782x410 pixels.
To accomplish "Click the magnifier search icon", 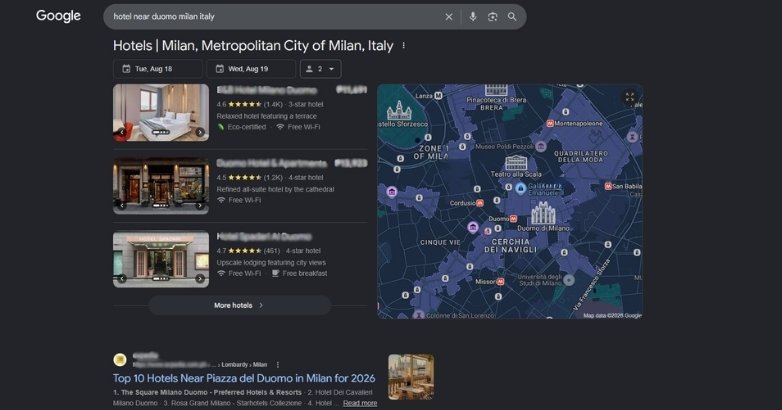I will 512,16.
